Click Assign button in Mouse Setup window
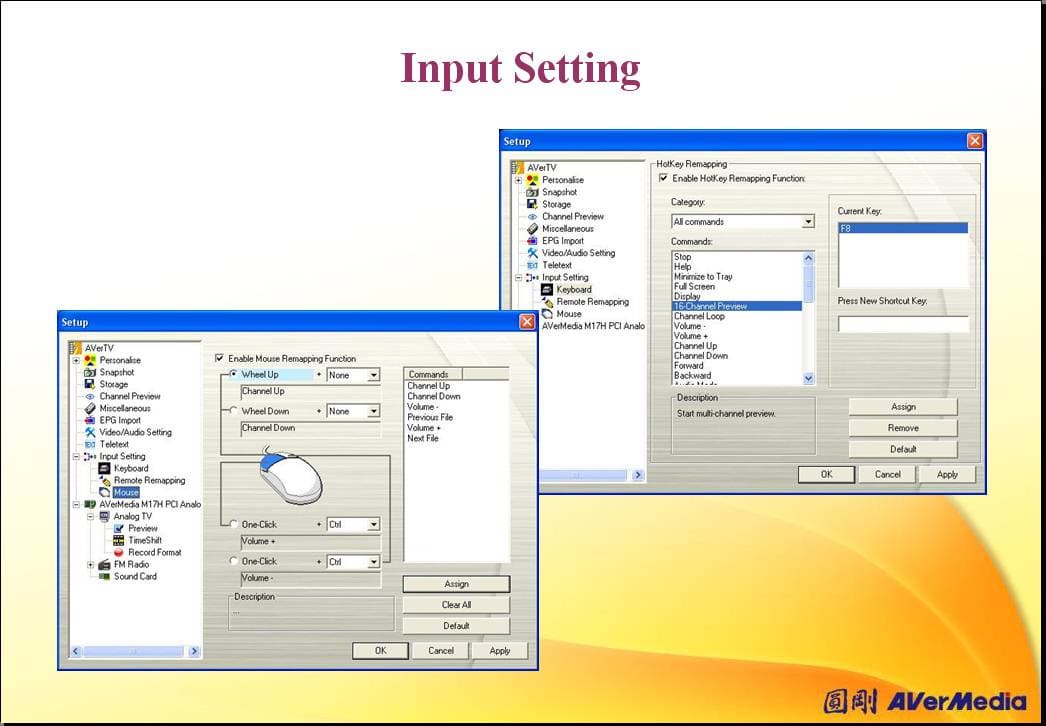The height and width of the screenshot is (726, 1046). pyautogui.click(x=456, y=584)
